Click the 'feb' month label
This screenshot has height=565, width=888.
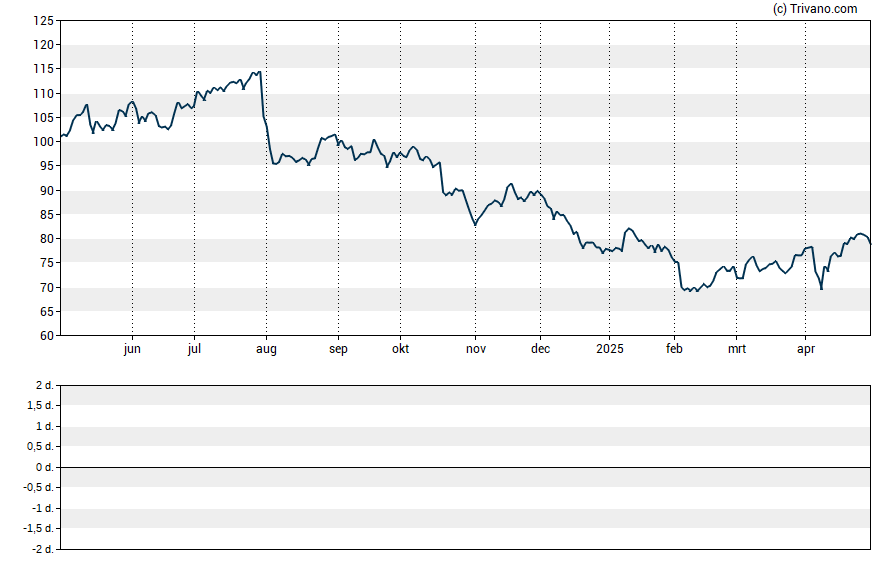(x=674, y=349)
